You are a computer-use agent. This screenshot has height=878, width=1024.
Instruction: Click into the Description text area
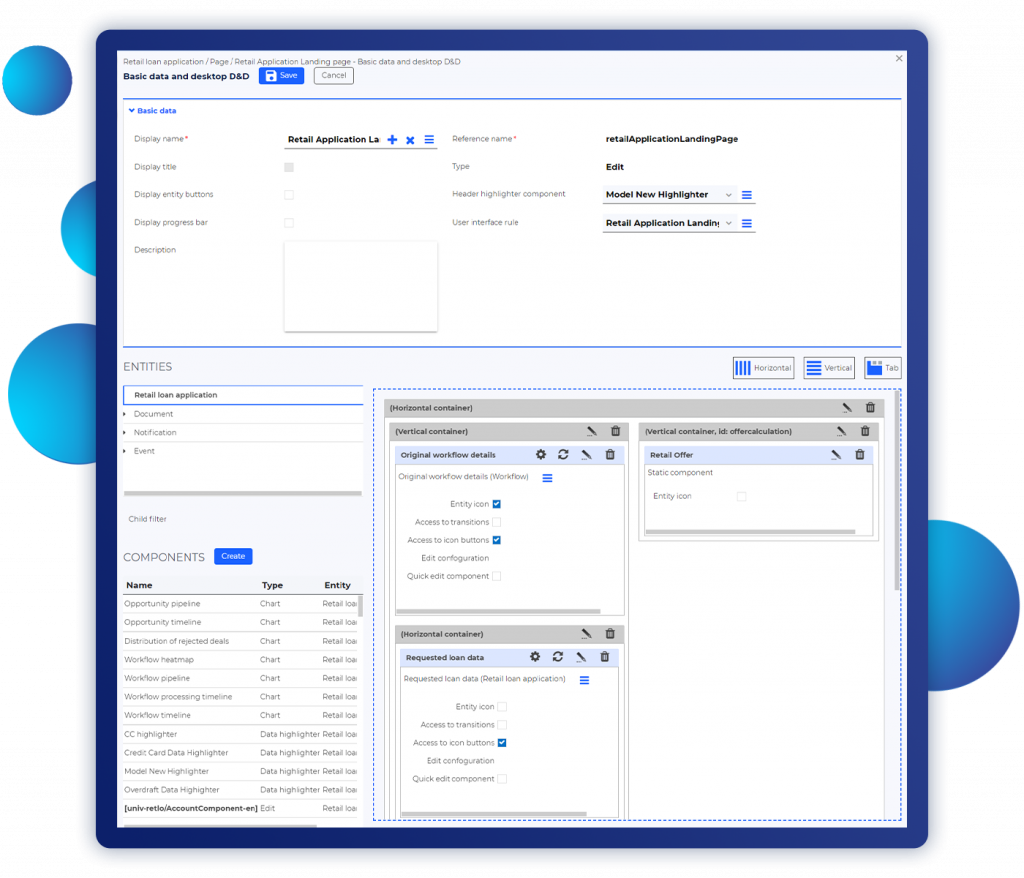click(360, 286)
